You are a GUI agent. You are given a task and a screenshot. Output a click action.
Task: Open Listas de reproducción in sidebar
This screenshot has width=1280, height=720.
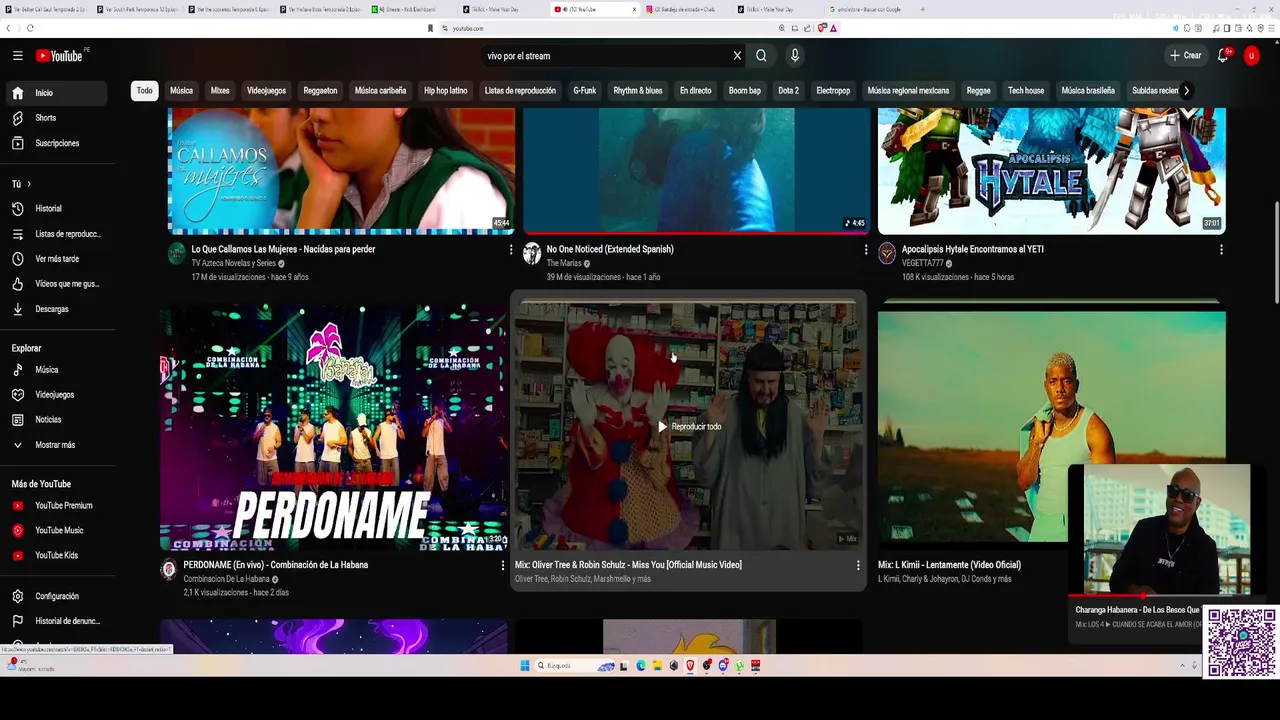pyautogui.click(x=58, y=234)
